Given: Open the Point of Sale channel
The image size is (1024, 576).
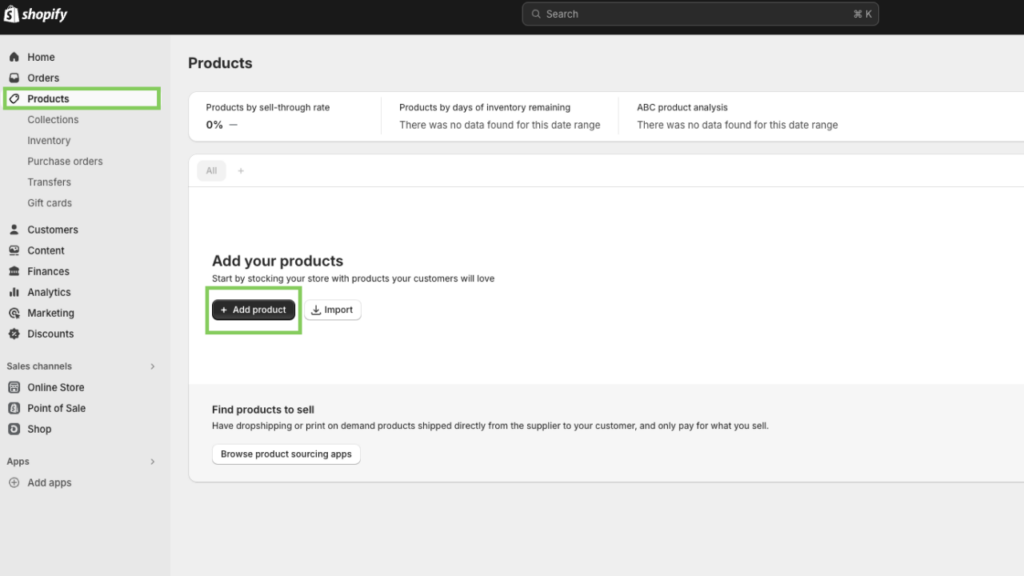Looking at the screenshot, I should click(x=15, y=408).
